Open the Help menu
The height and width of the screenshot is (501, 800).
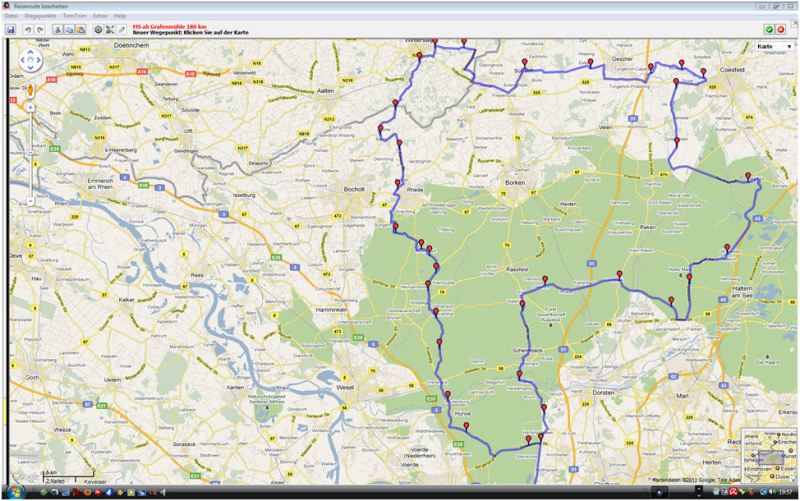119,16
